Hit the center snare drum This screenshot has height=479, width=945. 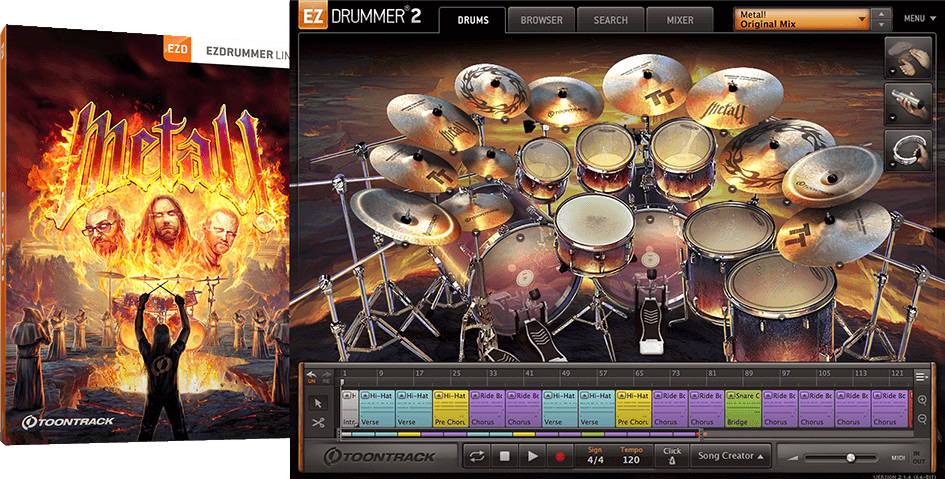[595, 234]
